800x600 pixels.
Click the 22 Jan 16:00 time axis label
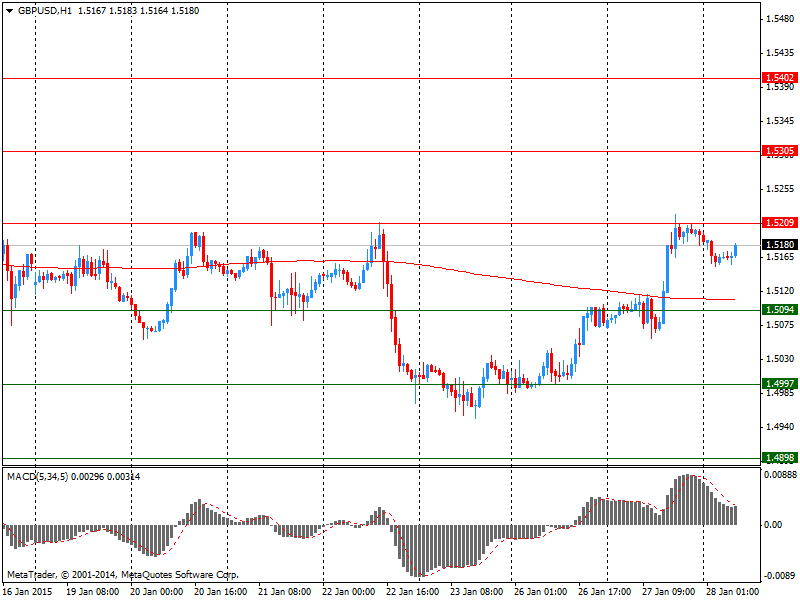tap(413, 592)
